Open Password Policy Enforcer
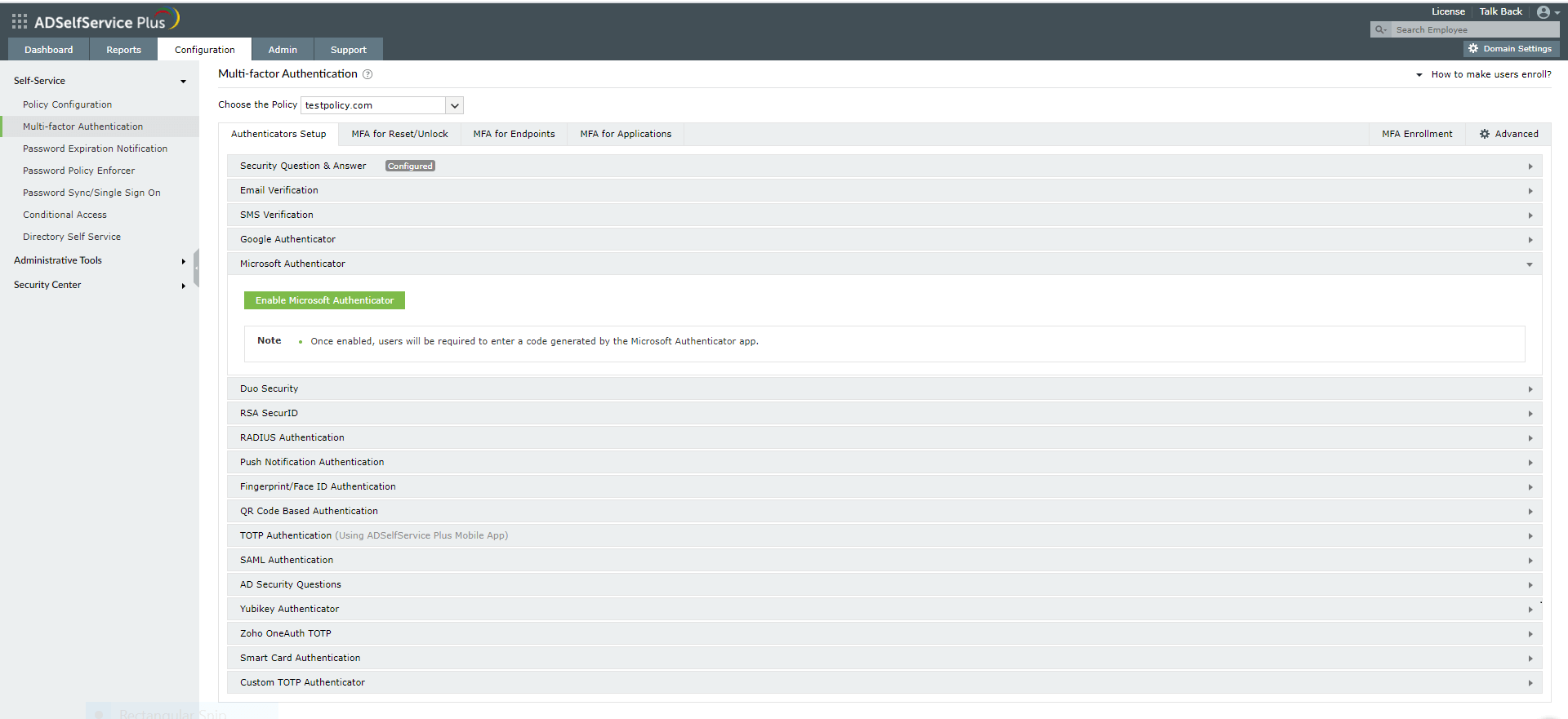1568x719 pixels. click(79, 171)
